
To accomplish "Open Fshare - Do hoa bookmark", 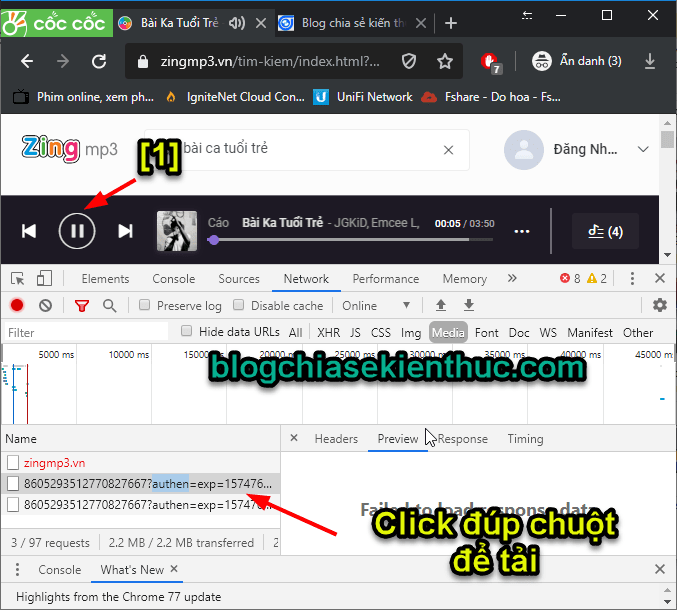I will 491,97.
